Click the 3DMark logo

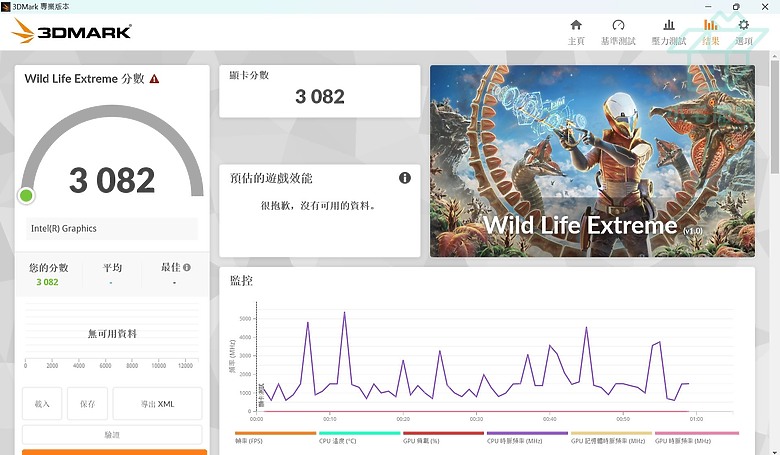click(x=71, y=31)
